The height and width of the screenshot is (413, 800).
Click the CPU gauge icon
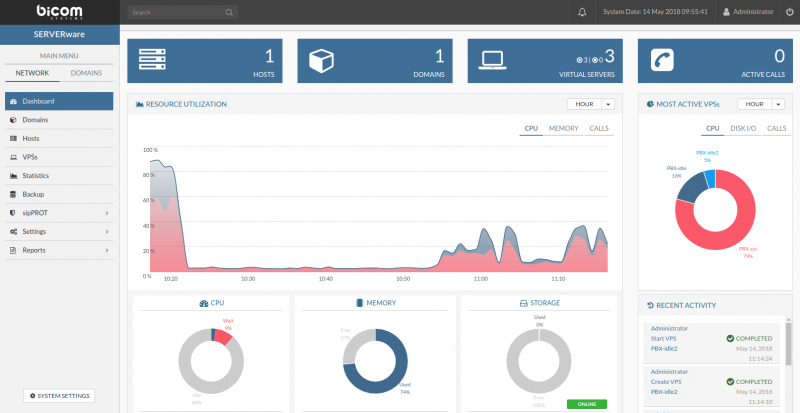[204, 303]
